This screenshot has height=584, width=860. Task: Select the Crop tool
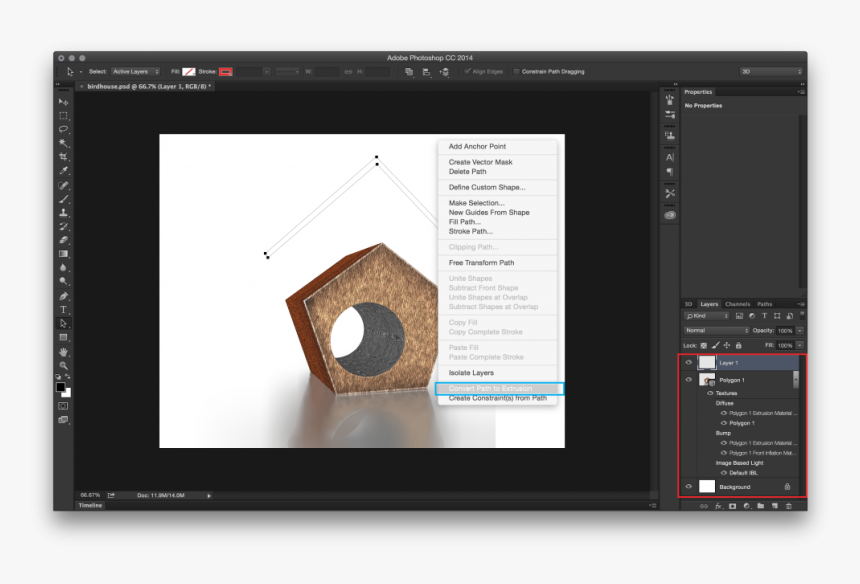[x=64, y=157]
